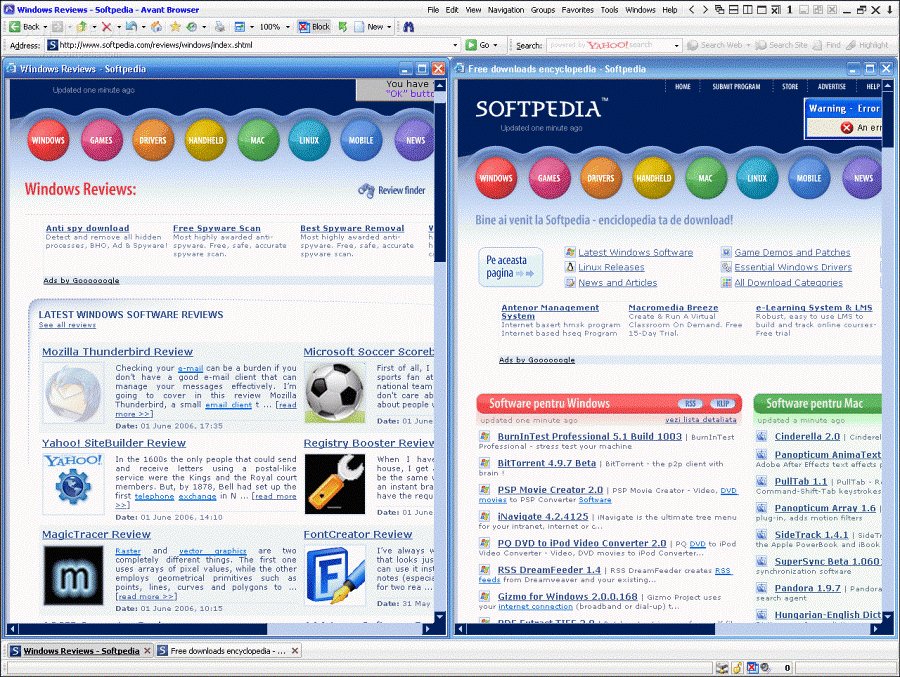Screen dimensions: 900x677
Task: Click the Up one level folder icon
Action: pyautogui.click(x=82, y=26)
